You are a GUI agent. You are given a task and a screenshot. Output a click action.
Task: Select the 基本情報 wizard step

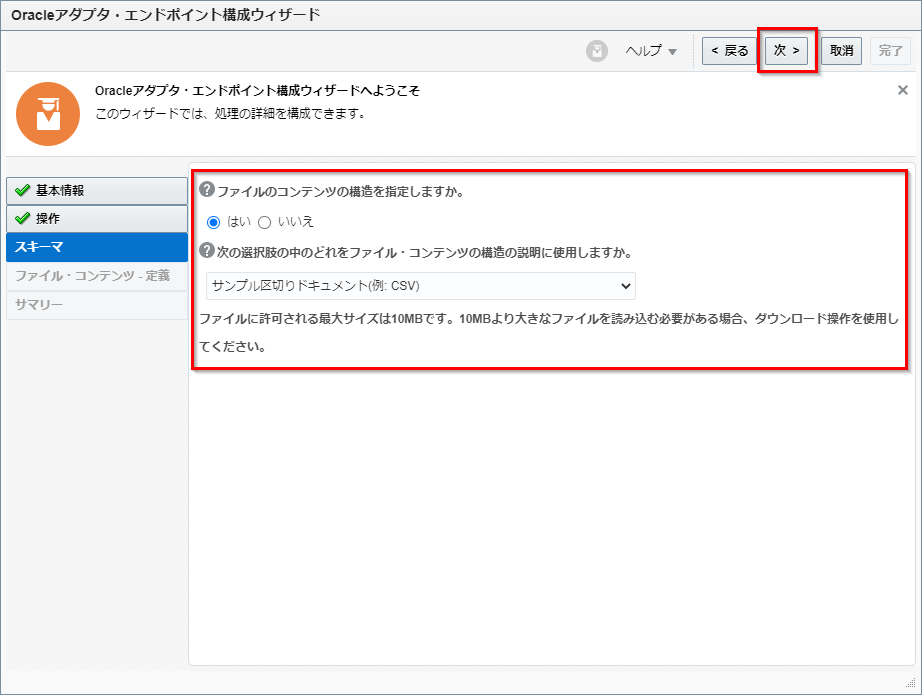point(96,191)
